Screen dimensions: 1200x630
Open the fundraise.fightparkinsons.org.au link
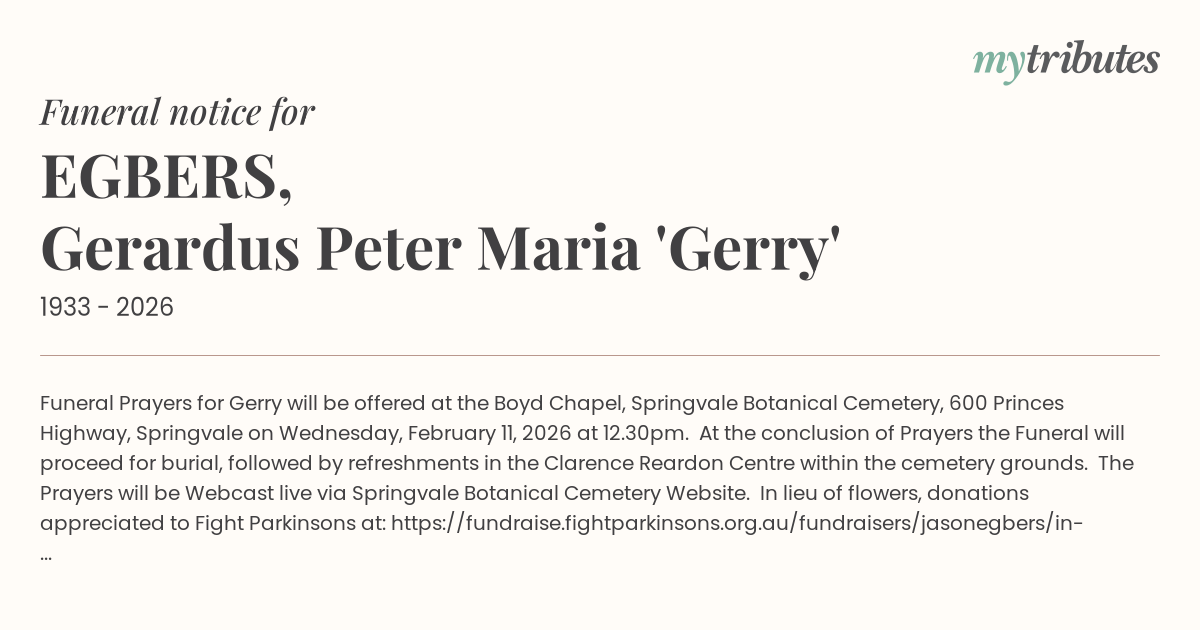pos(737,522)
